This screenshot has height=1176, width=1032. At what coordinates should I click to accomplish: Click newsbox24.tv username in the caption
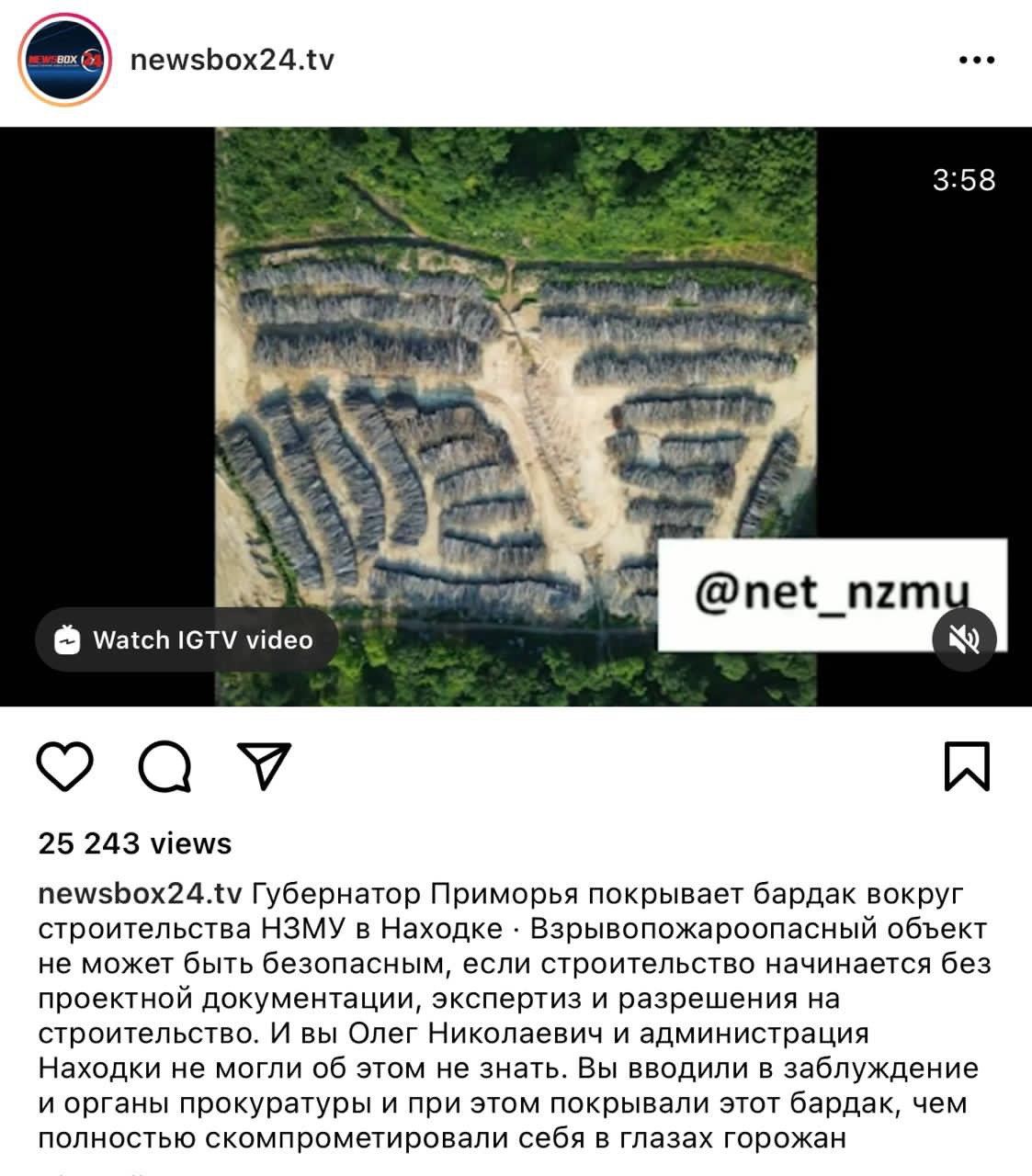click(x=140, y=894)
